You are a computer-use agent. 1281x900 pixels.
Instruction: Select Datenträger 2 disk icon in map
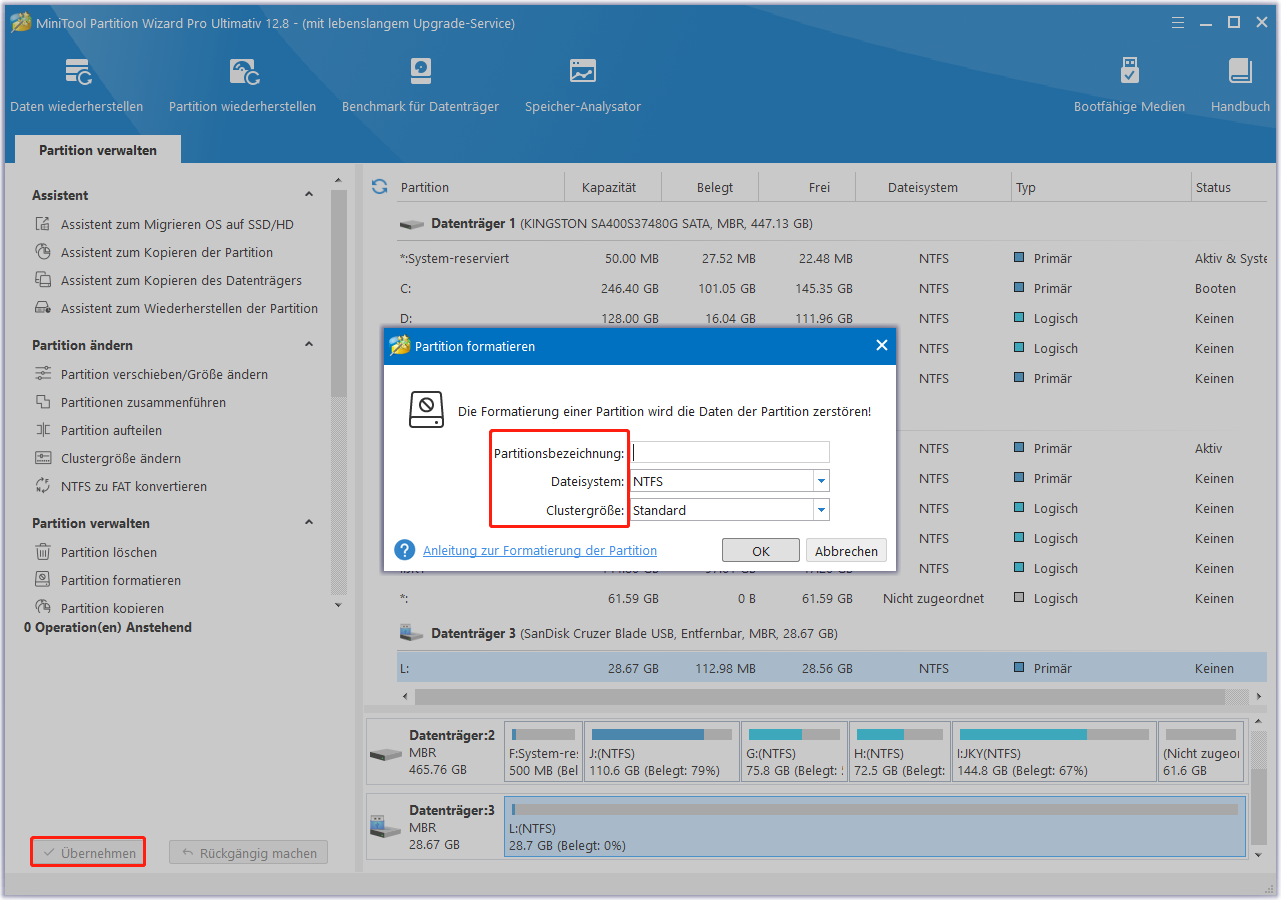(385, 753)
